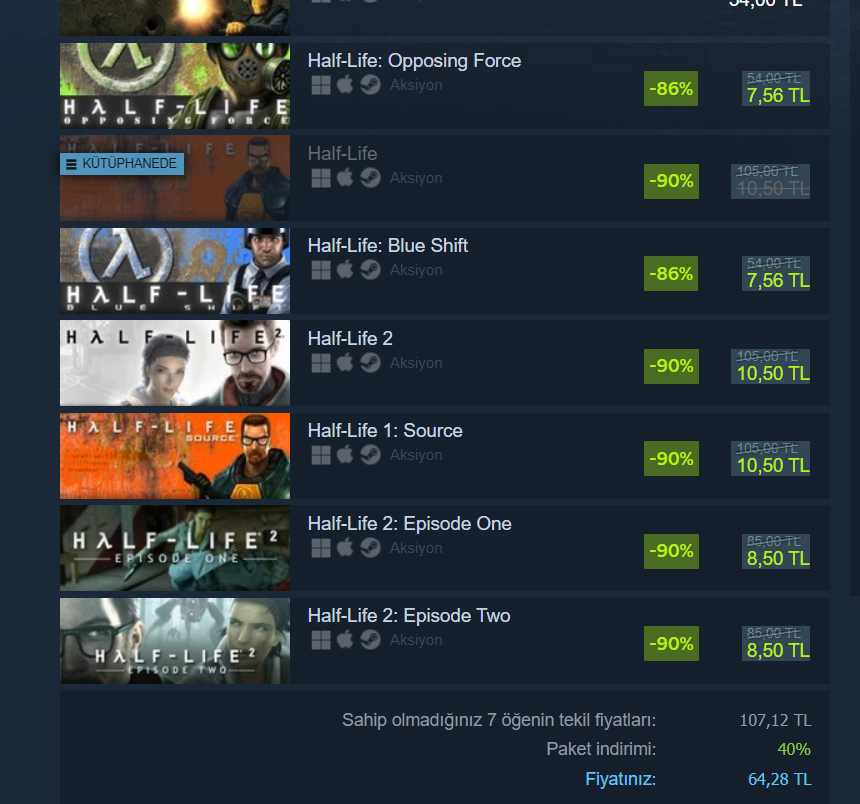The image size is (860, 804).
Task: Click the Aksiyon genre tag under Half-Life 1: Source
Action: coord(416,455)
